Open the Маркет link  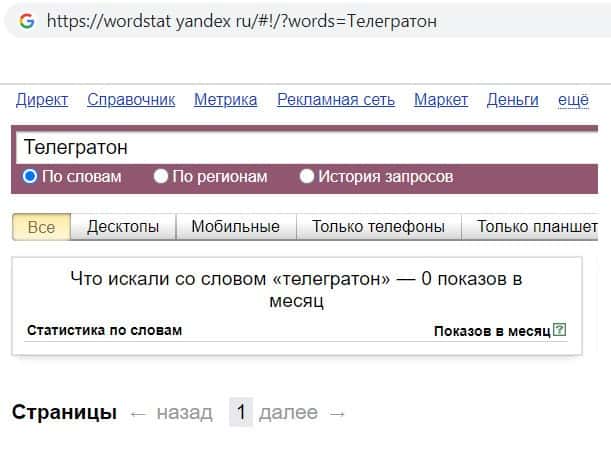[x=441, y=99]
